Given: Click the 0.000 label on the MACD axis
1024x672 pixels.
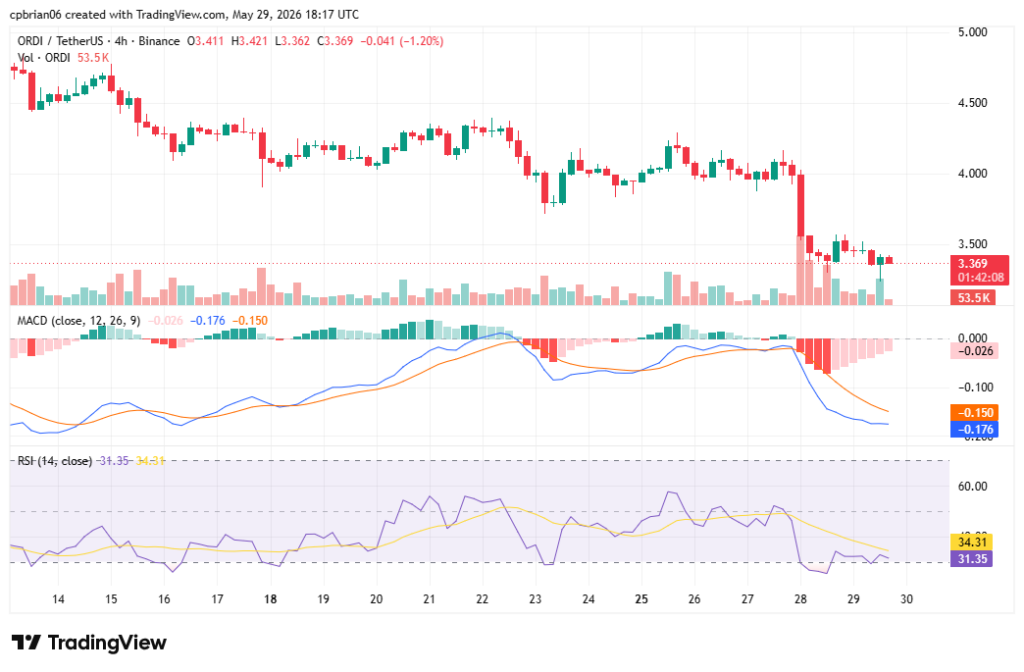Looking at the screenshot, I should 972,338.
